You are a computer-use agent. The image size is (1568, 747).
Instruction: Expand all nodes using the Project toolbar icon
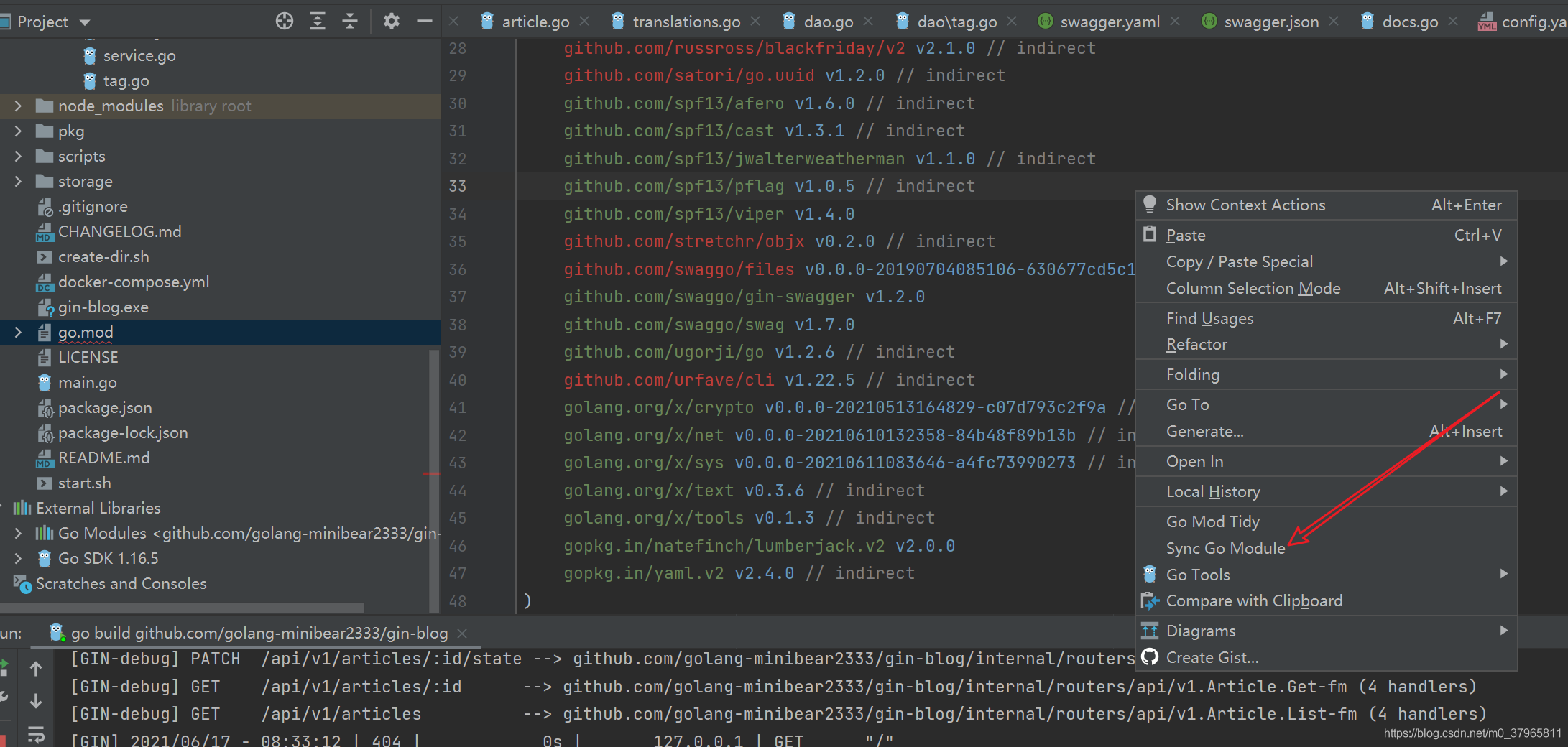(317, 21)
